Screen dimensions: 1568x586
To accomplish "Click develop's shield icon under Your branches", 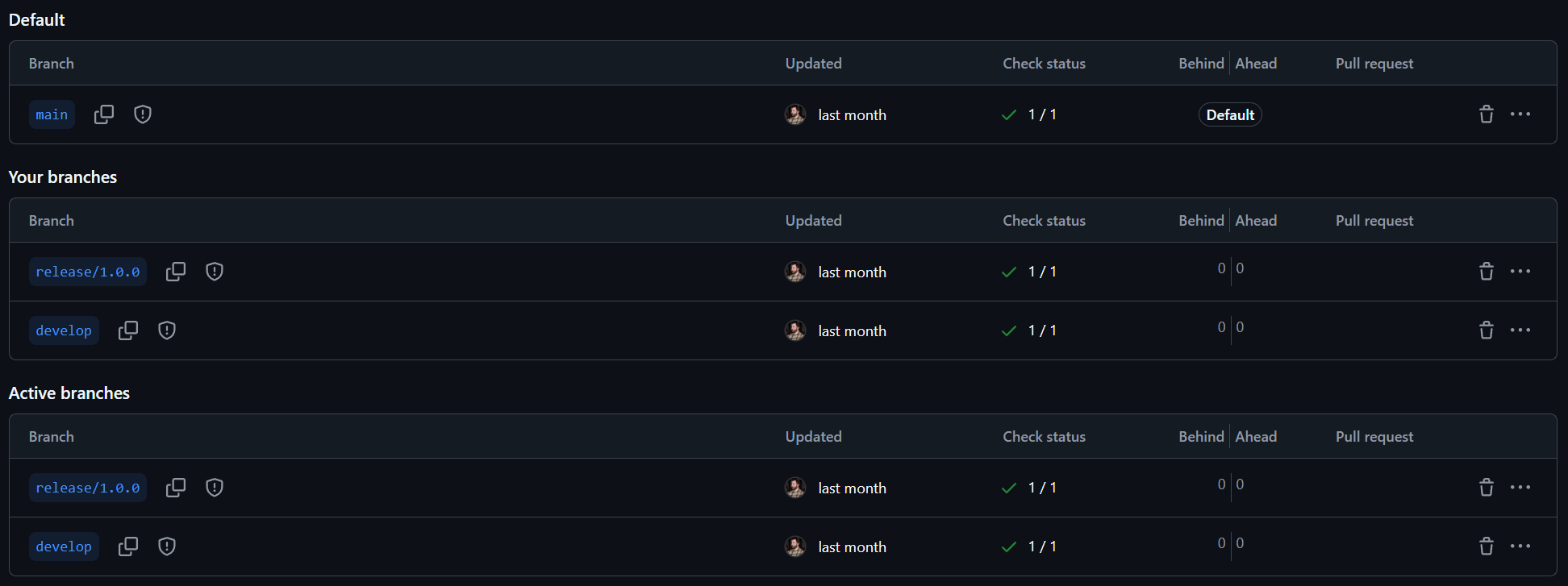I will [x=167, y=330].
